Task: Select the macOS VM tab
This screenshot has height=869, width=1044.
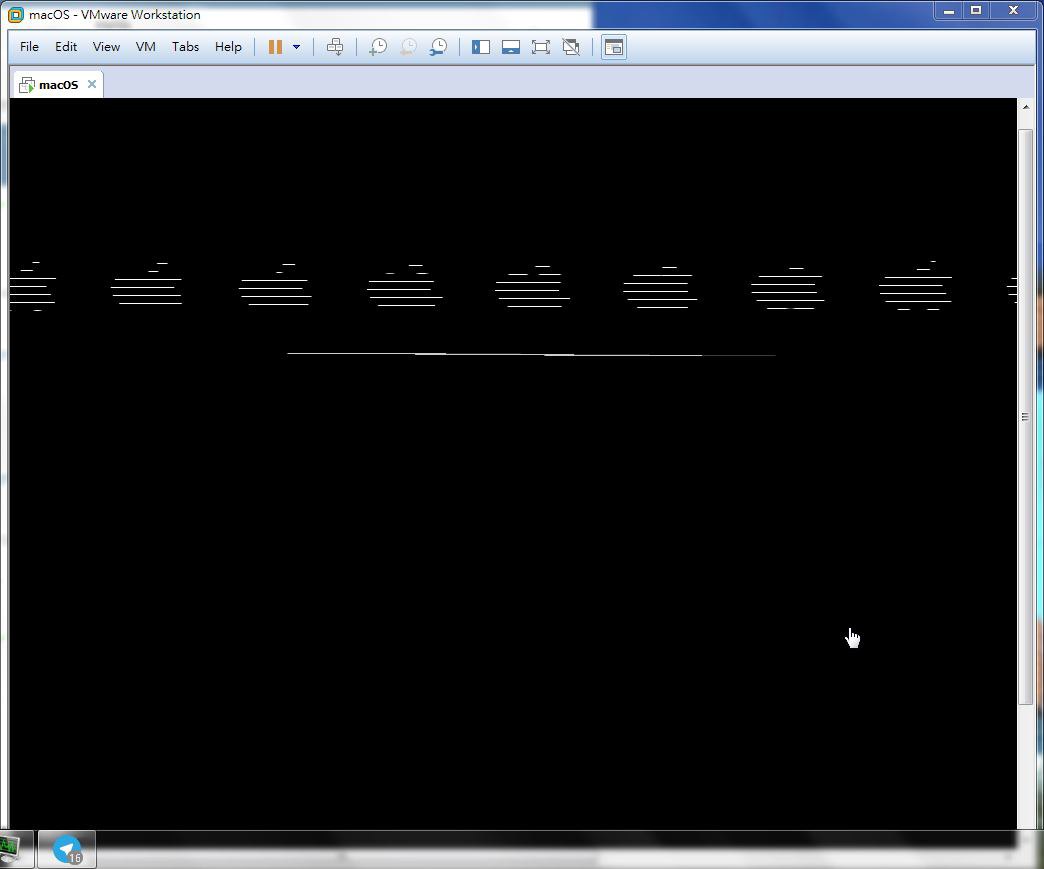Action: (57, 85)
